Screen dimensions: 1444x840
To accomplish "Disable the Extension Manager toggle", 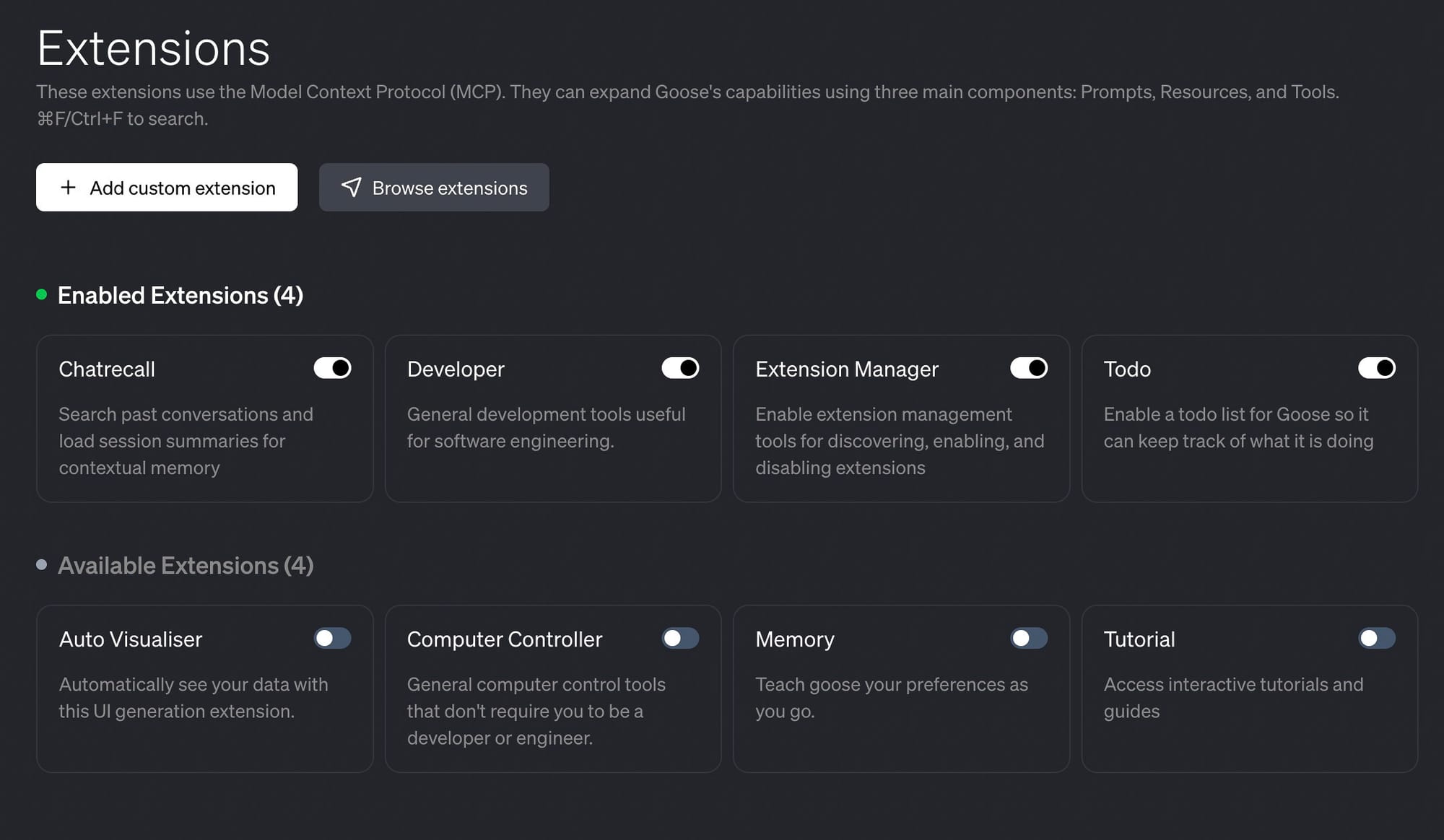I will [x=1028, y=368].
